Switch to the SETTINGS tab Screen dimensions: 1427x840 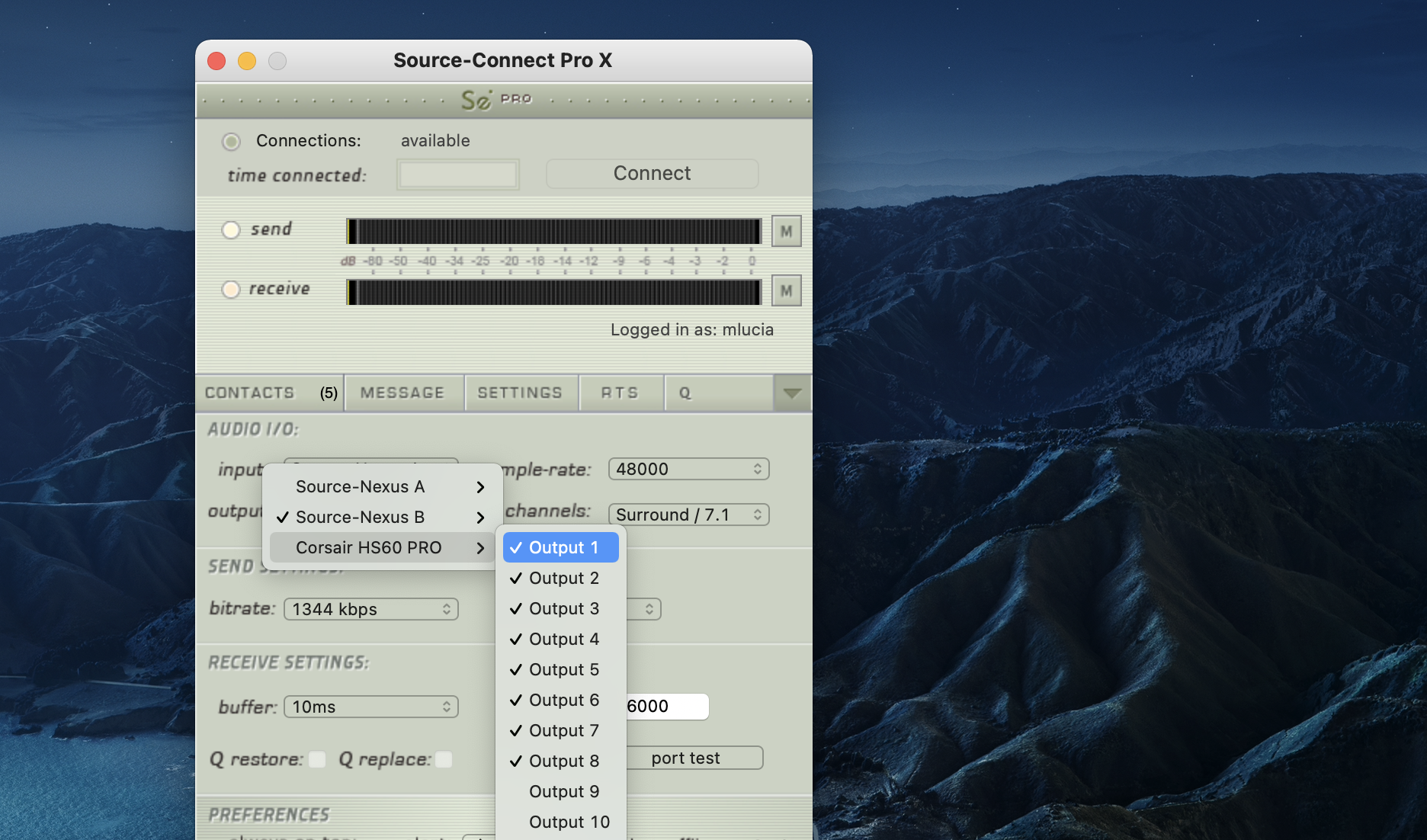pyautogui.click(x=520, y=393)
